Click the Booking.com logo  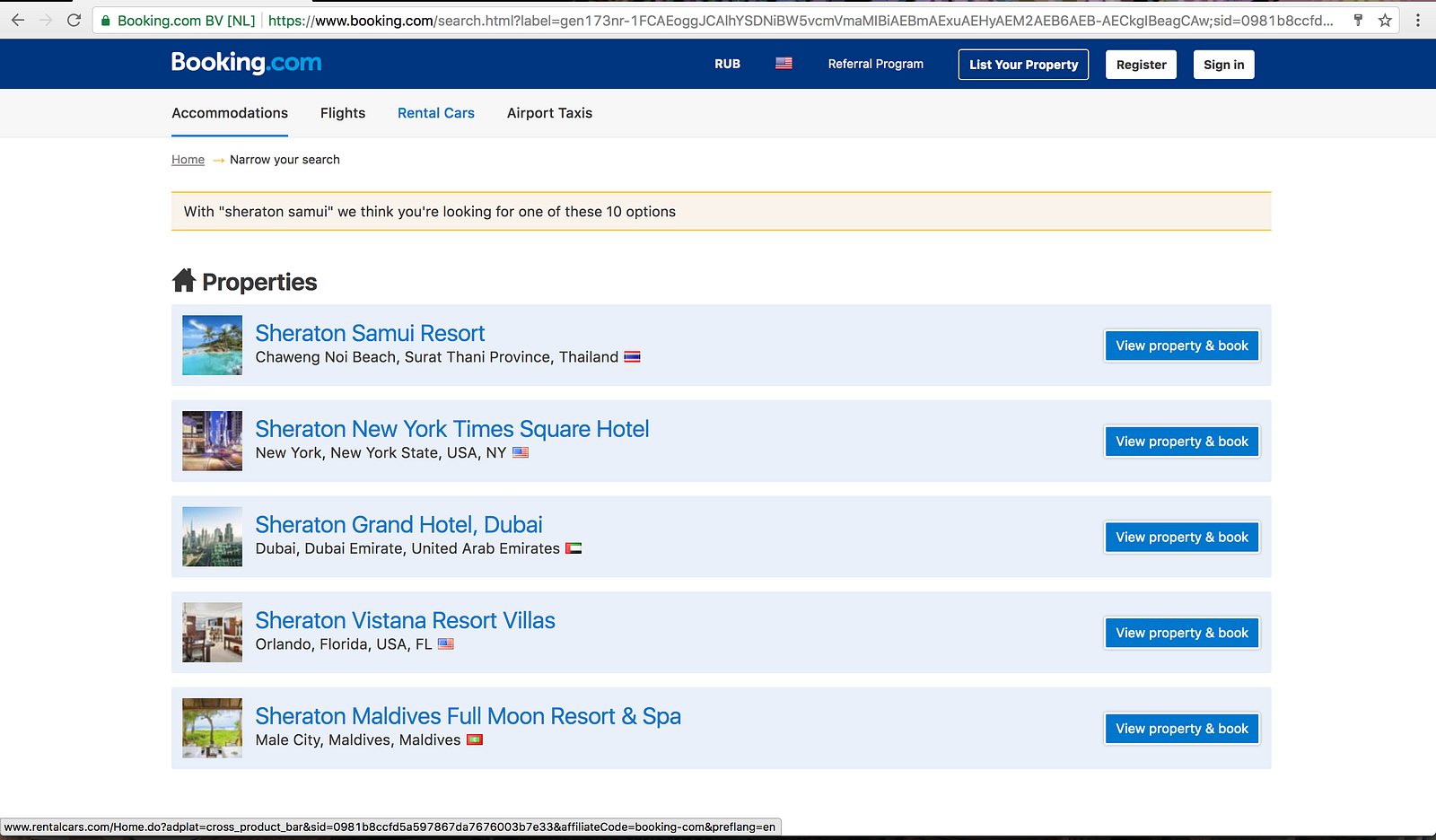coord(246,63)
